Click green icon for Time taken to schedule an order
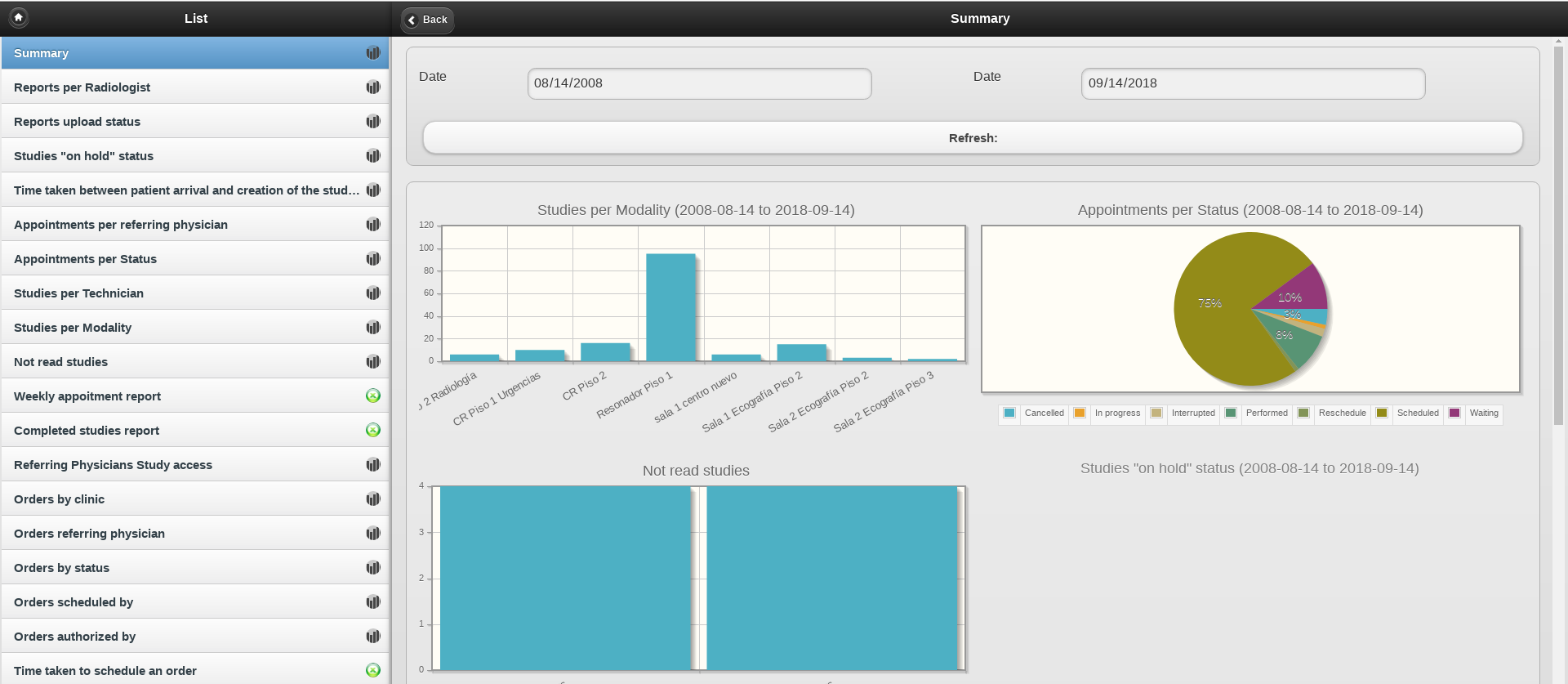1568x684 pixels. coord(373,670)
